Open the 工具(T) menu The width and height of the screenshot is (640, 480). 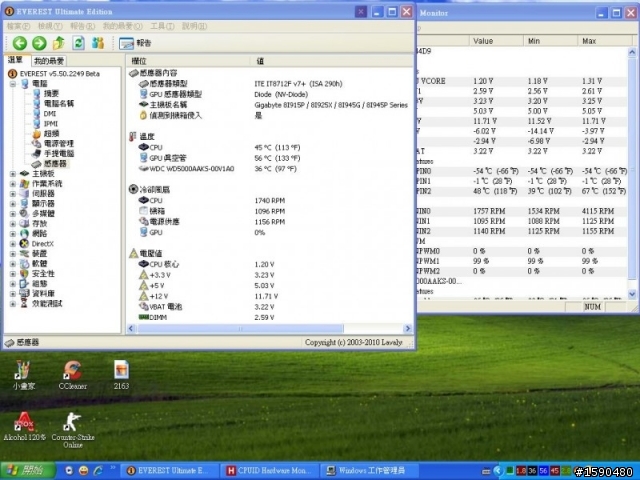[x=162, y=26]
